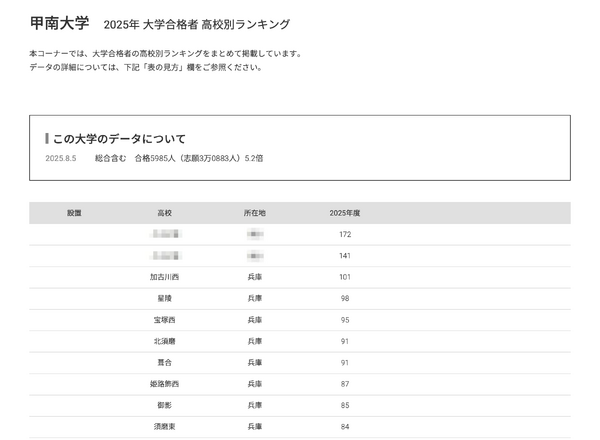600x440 pixels.
Task: Select the 星陵 high school row
Action: coord(165,299)
